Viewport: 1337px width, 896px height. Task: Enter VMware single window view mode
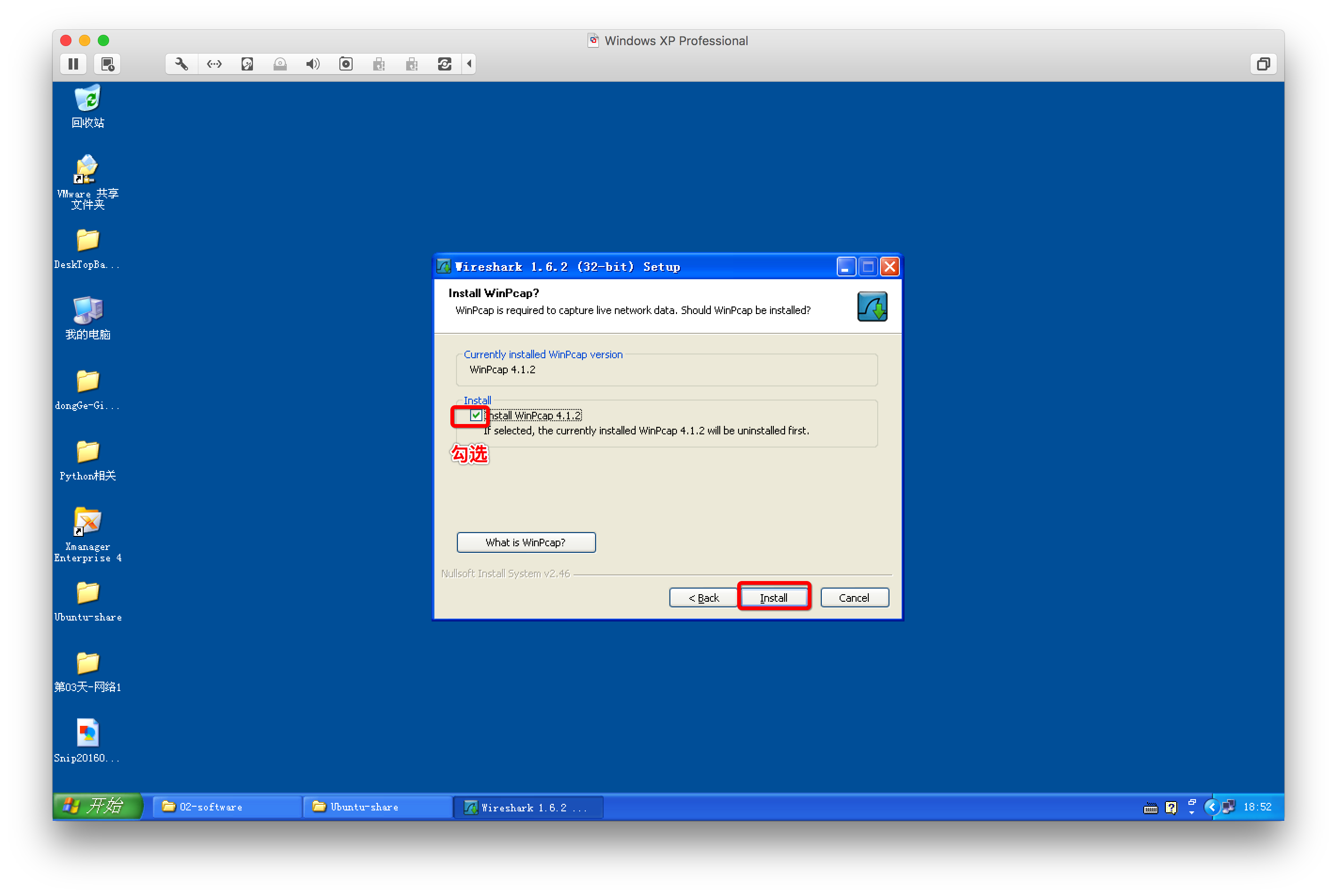1263,64
